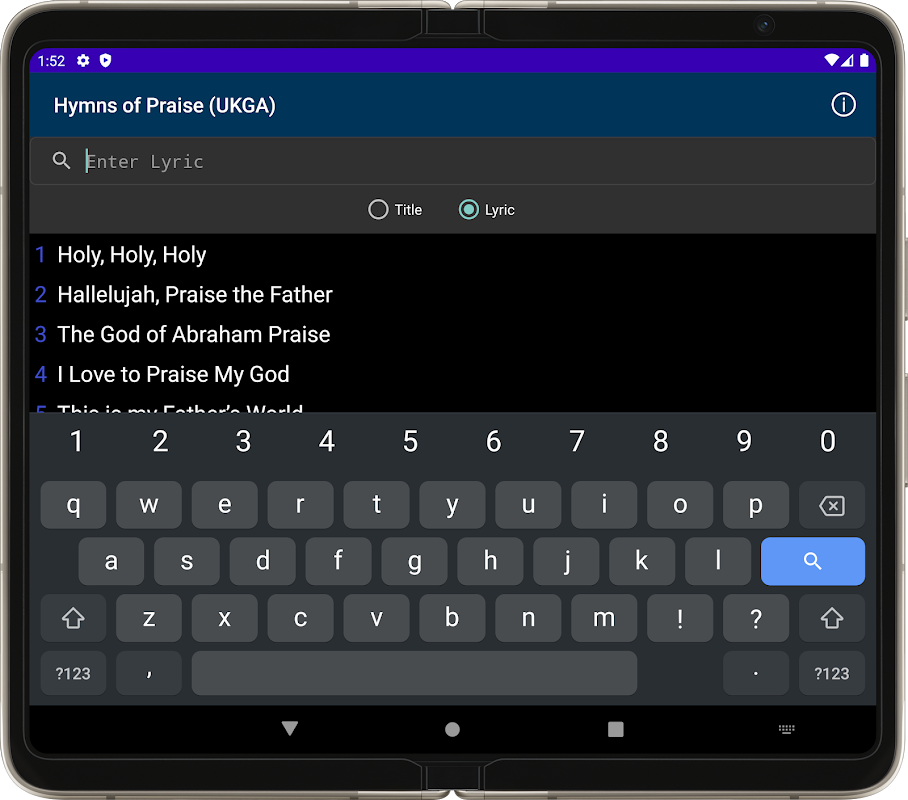Tap the left ?123 symbols key
The height and width of the screenshot is (800, 908).
click(73, 673)
